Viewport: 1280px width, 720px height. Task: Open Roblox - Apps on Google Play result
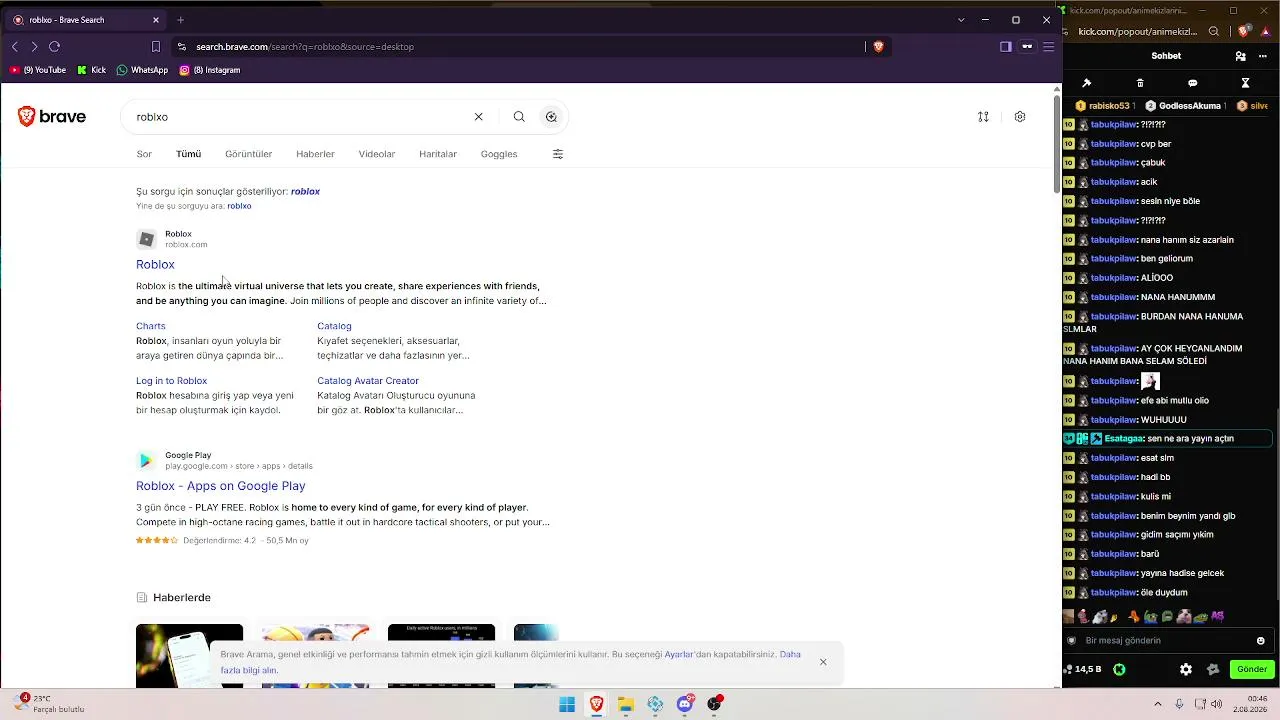(221, 486)
